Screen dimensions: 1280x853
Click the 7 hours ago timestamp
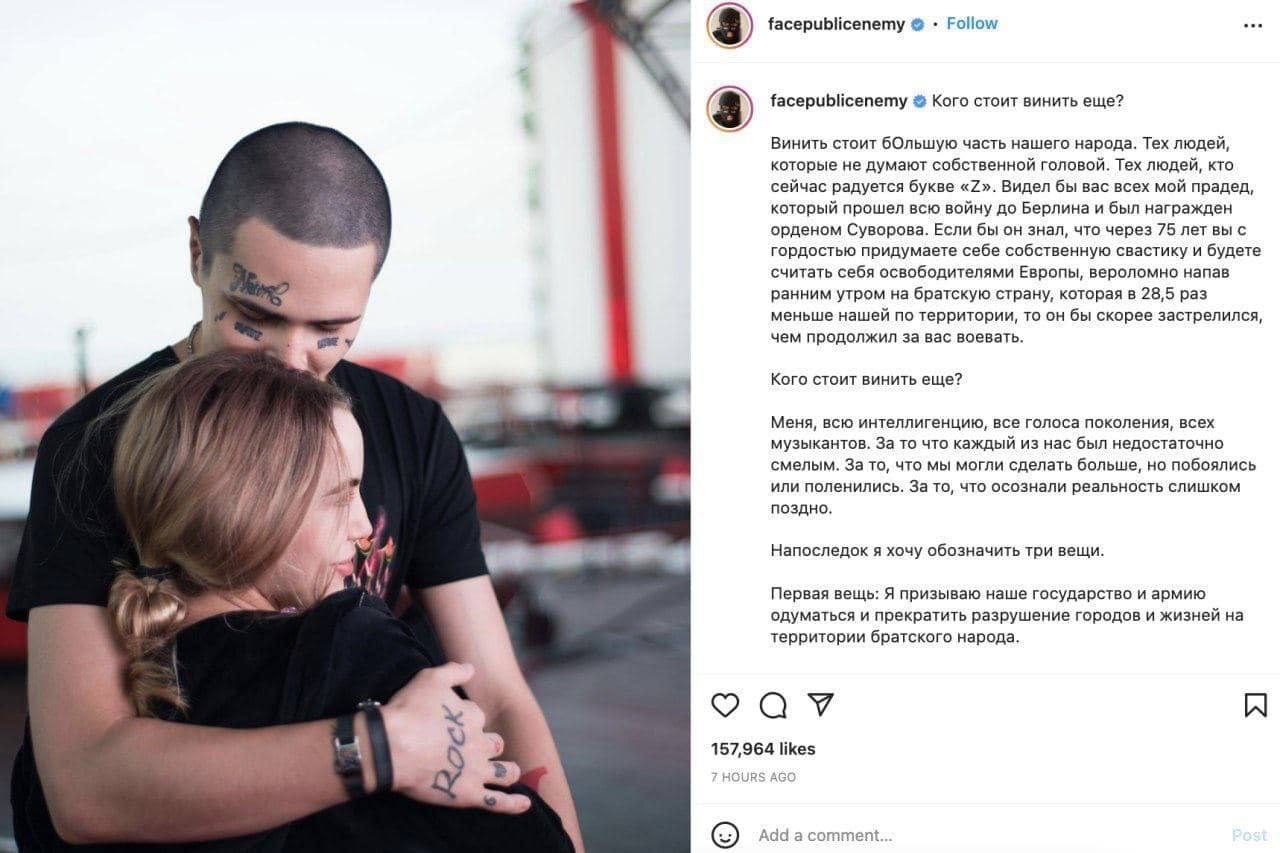(x=753, y=777)
